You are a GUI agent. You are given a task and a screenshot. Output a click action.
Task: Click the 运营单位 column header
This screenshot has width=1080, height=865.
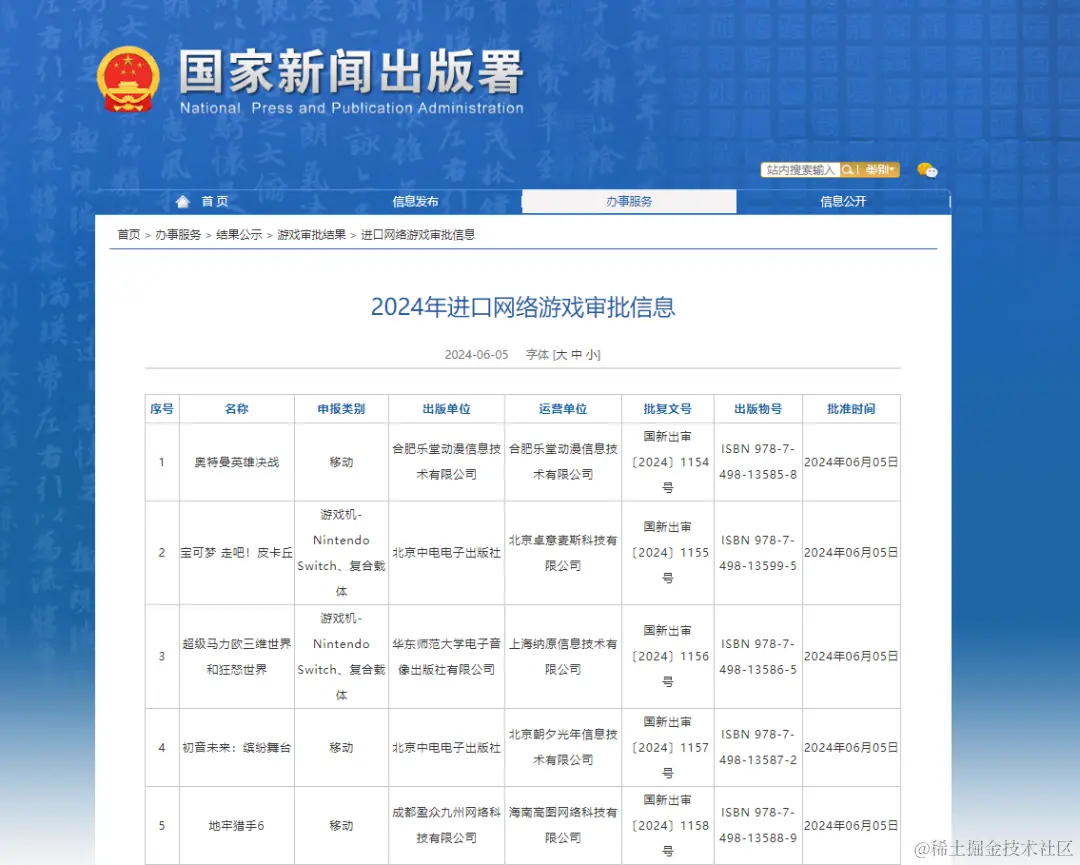point(563,408)
